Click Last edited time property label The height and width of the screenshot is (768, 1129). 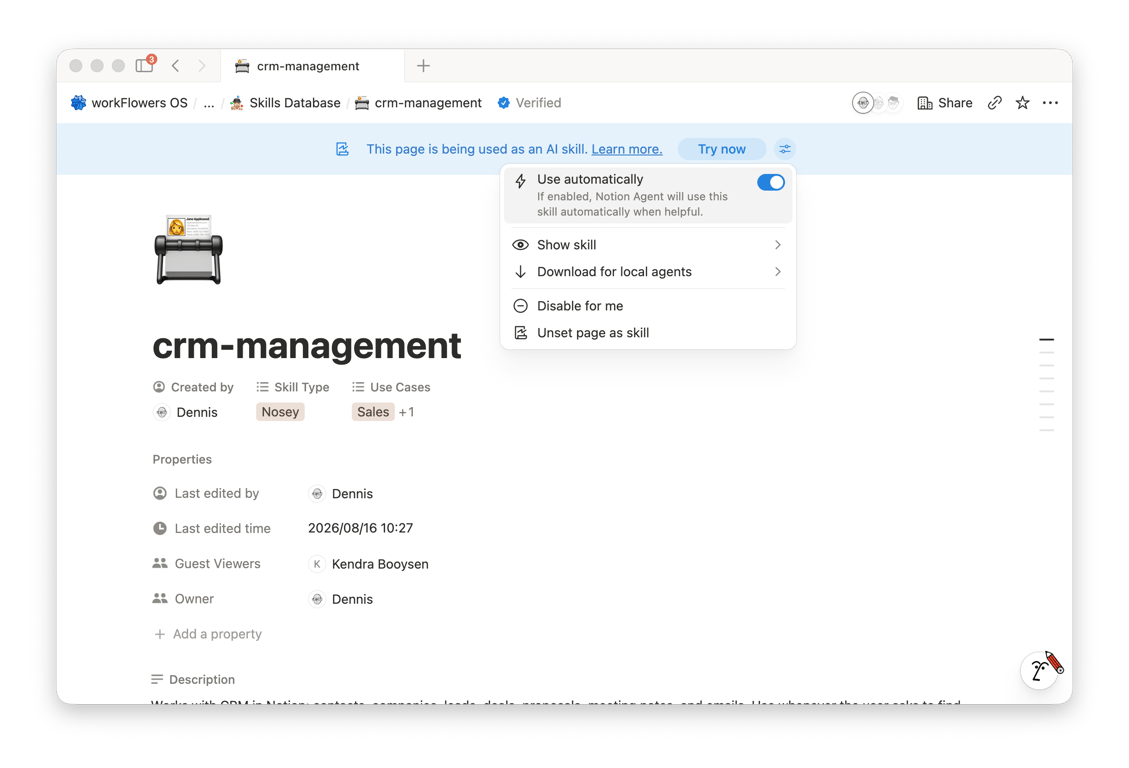212,528
